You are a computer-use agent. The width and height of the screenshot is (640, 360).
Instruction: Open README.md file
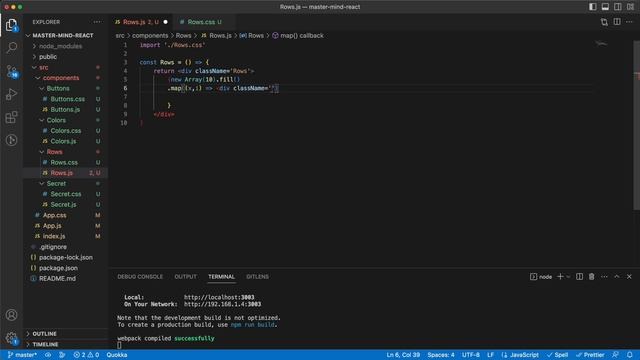tap(65, 279)
